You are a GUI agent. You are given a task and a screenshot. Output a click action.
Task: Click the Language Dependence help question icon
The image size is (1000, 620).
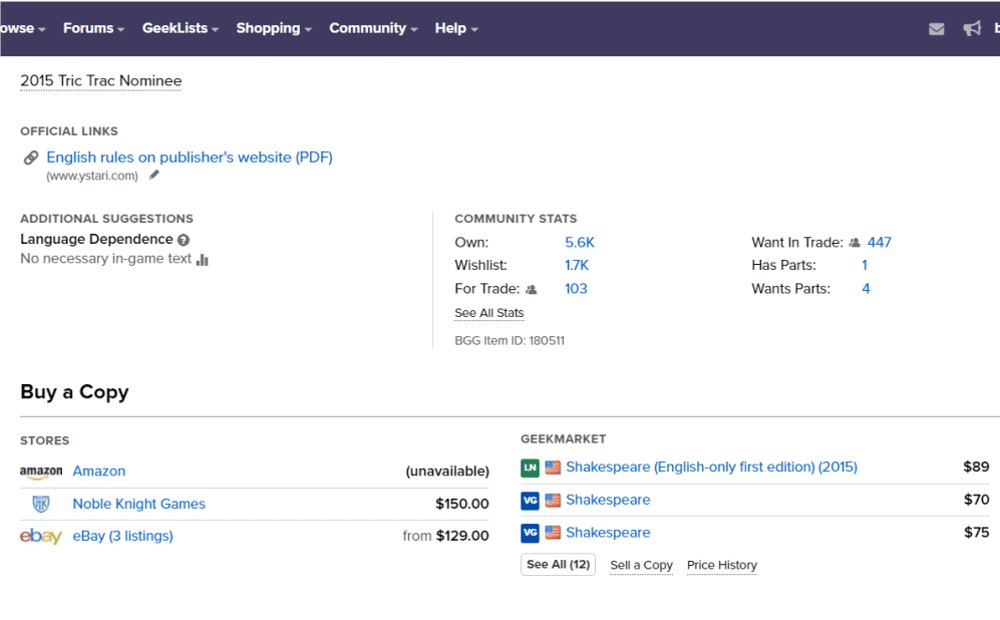[184, 240]
